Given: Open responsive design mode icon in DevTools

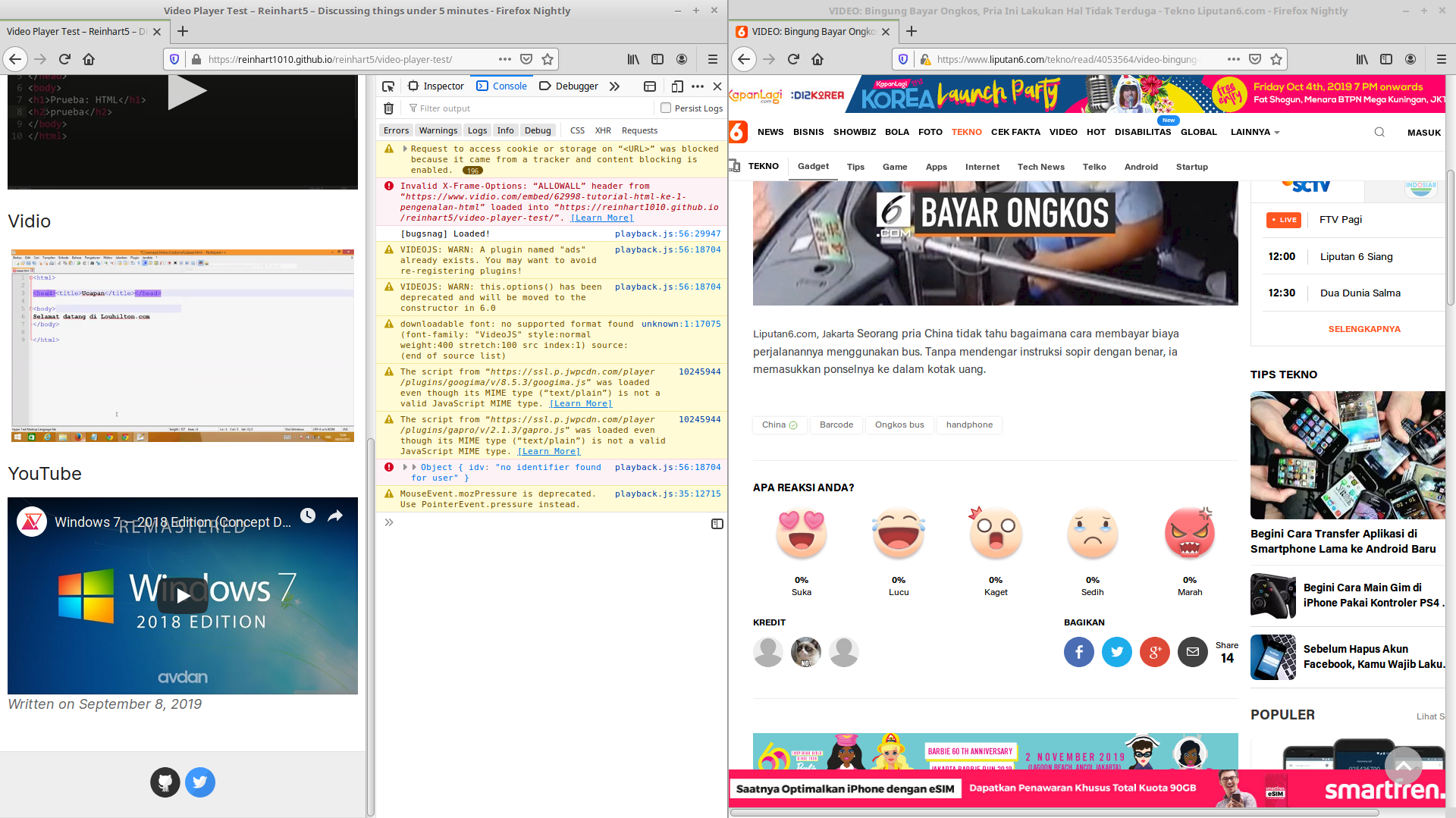Looking at the screenshot, I should [x=677, y=86].
